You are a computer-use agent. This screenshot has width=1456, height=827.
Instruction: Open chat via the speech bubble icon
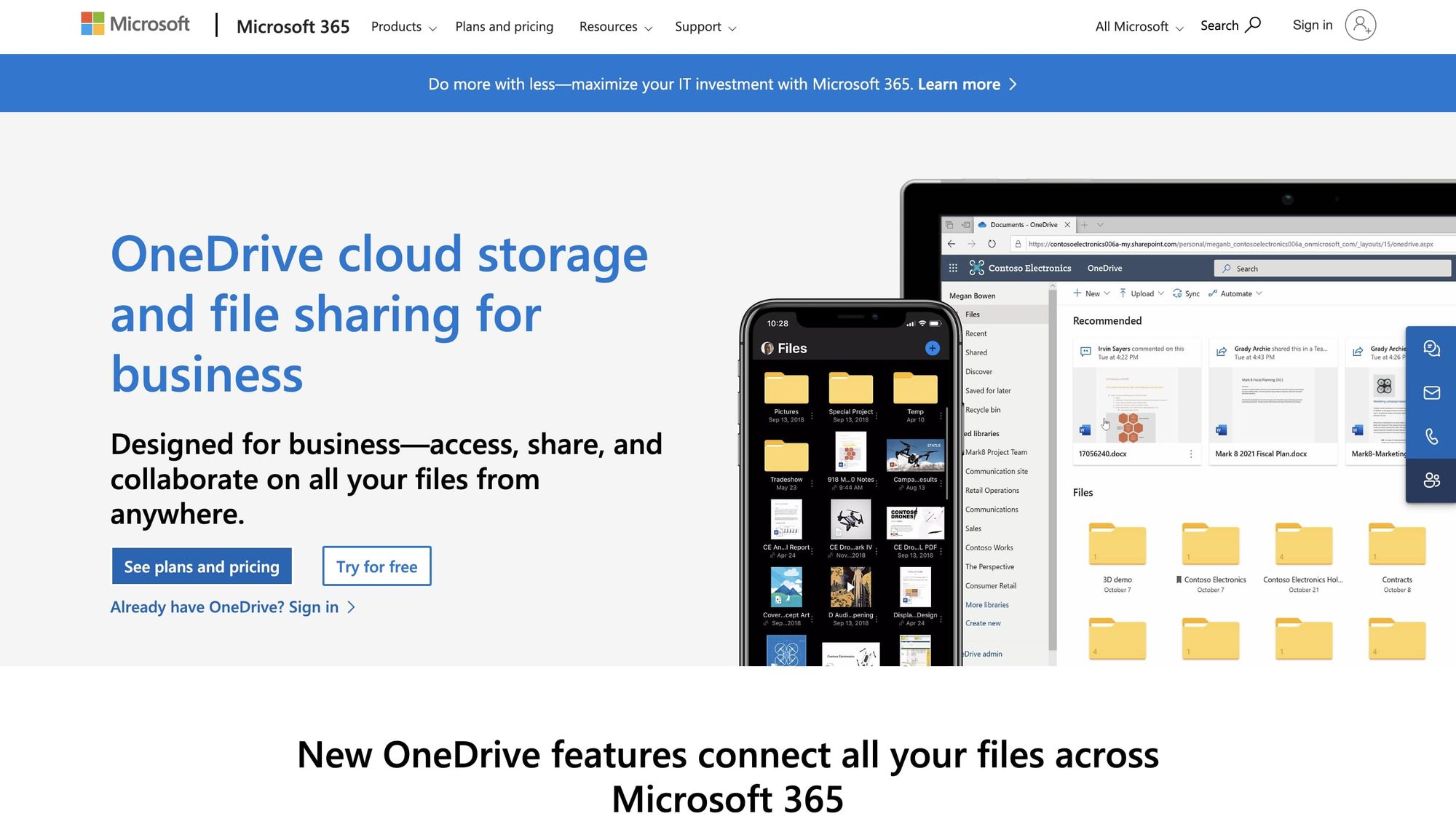1432,349
